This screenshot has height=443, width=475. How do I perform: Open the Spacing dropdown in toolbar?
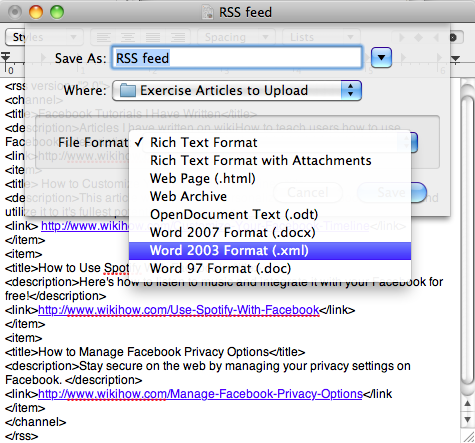tap(236, 37)
